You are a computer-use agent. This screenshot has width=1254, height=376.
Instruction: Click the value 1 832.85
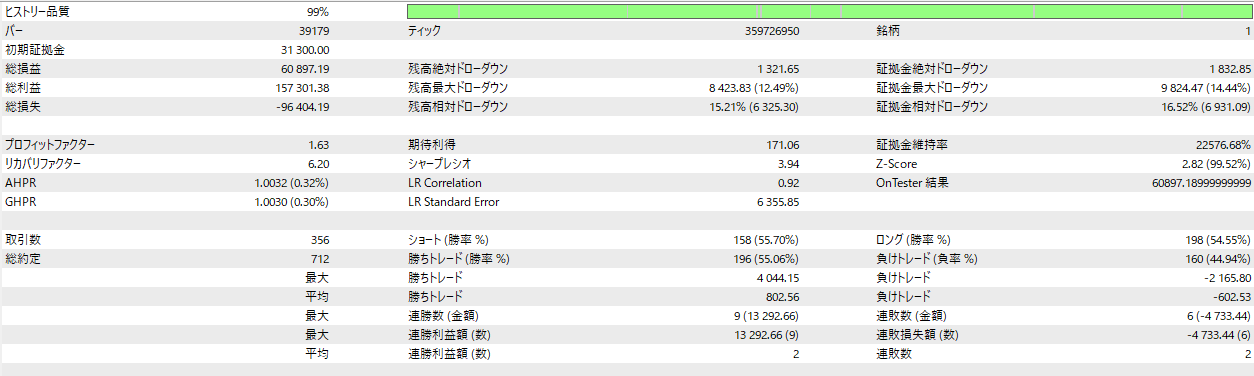point(1230,69)
